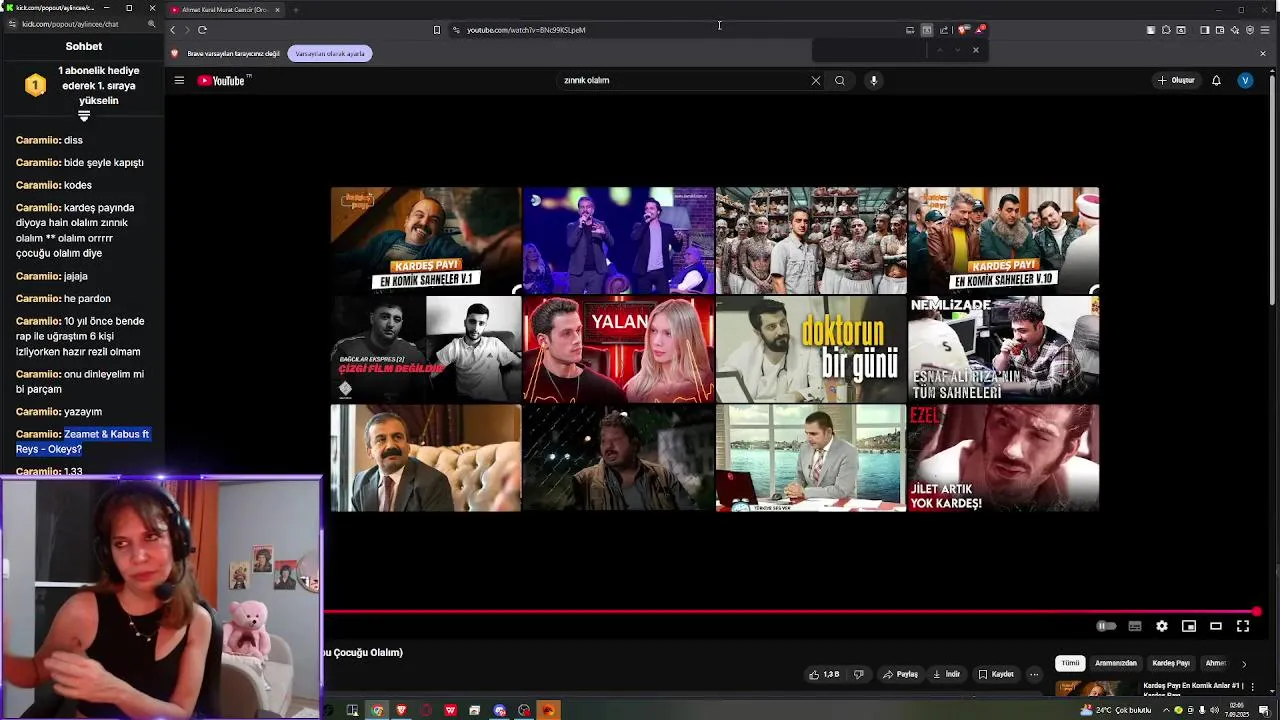The width and height of the screenshot is (1280, 720).
Task: Select the Ahmet filter chip
Action: point(1215,663)
